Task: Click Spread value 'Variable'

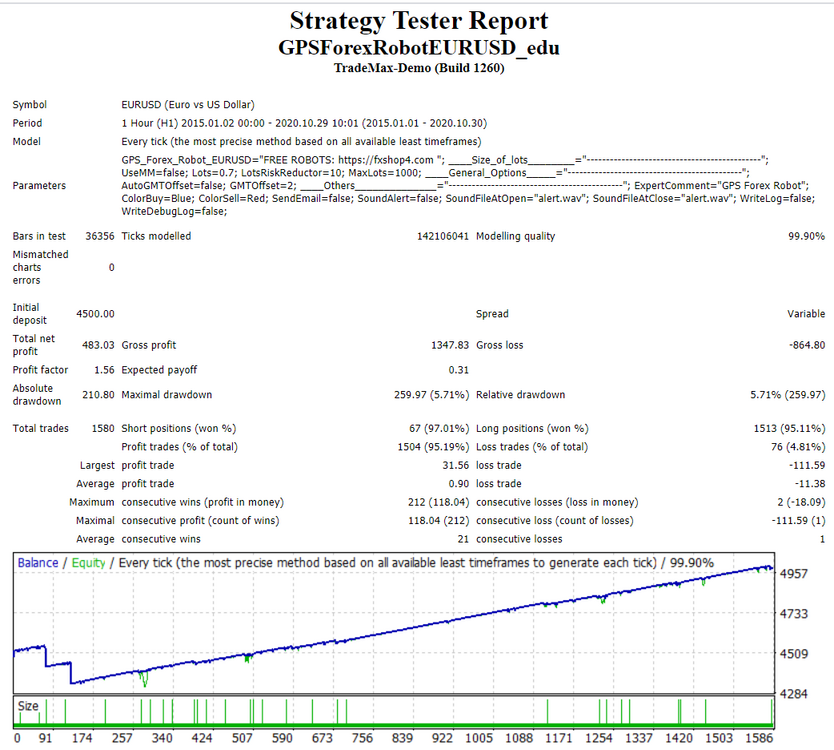Action: coord(806,314)
